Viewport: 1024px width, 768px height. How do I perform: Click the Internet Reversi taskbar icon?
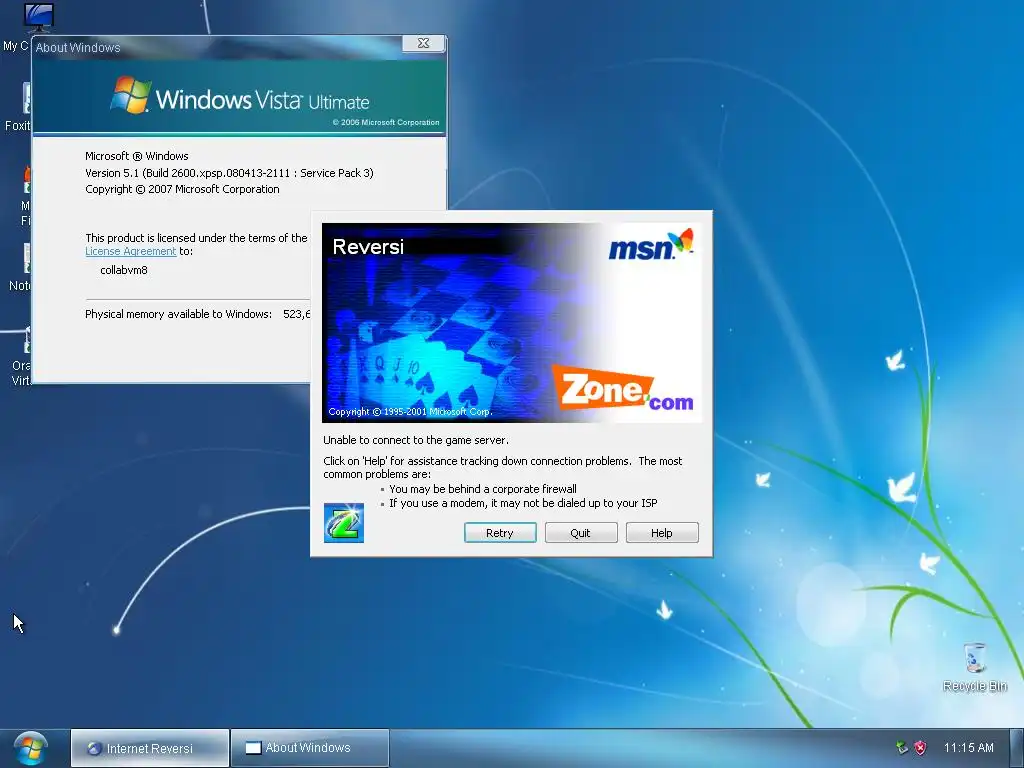point(95,748)
